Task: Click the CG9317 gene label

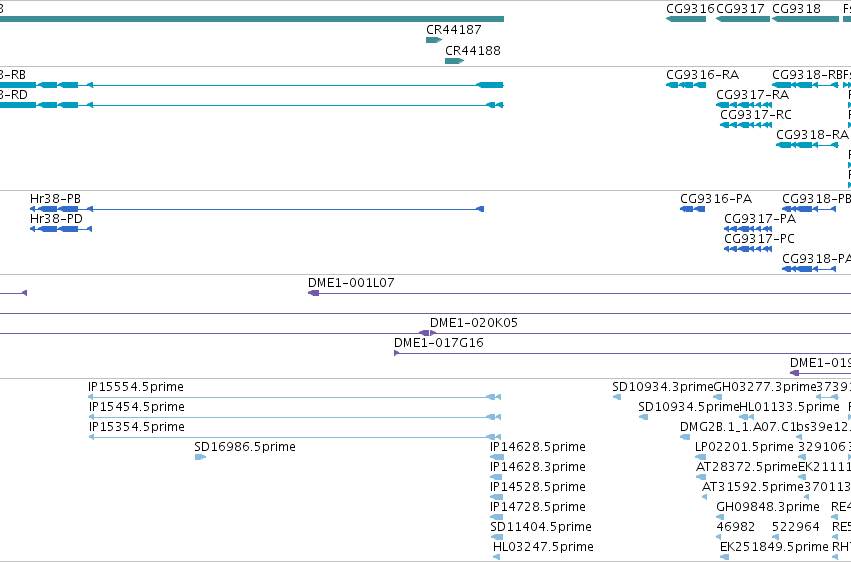Action: [740, 9]
